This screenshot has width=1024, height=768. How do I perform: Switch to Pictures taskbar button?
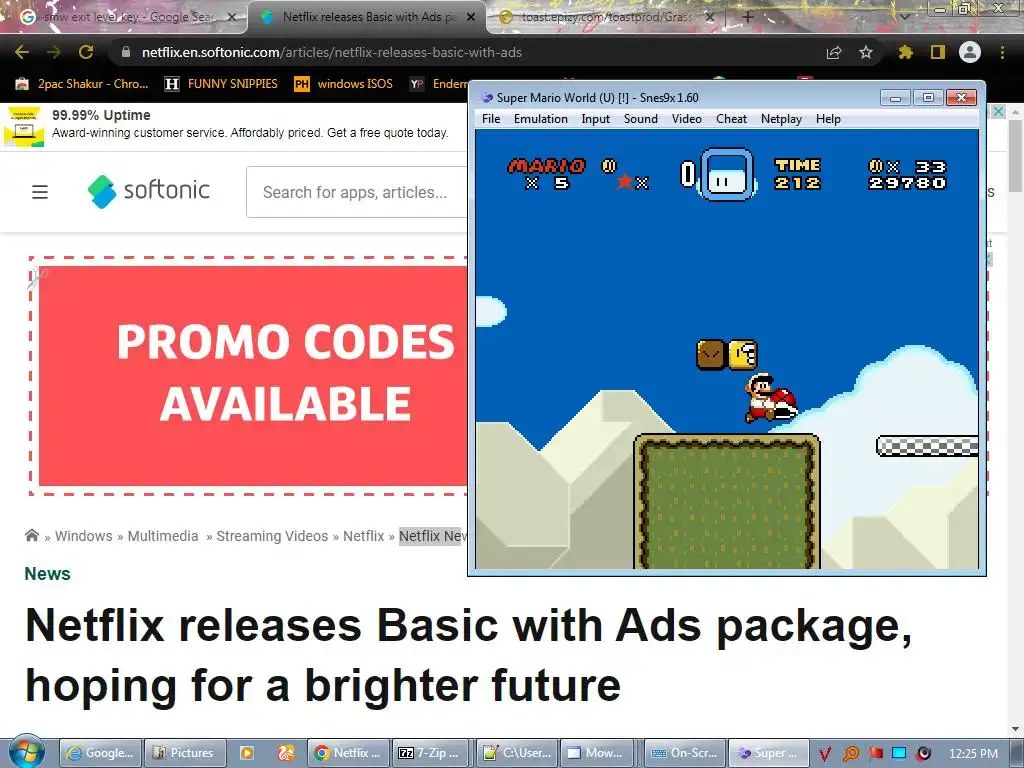[x=184, y=753]
